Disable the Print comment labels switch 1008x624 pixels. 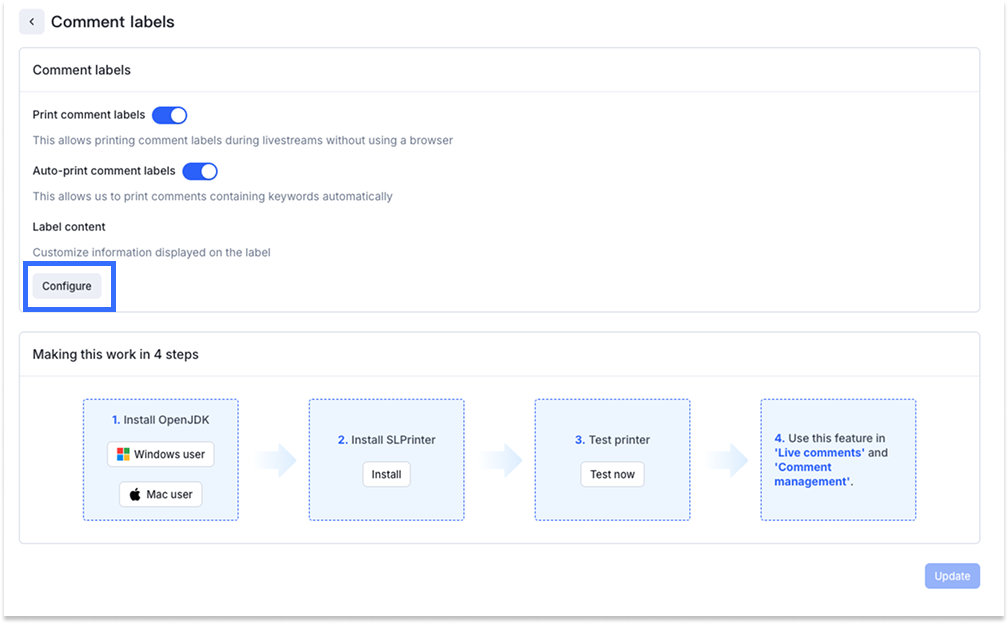click(169, 115)
